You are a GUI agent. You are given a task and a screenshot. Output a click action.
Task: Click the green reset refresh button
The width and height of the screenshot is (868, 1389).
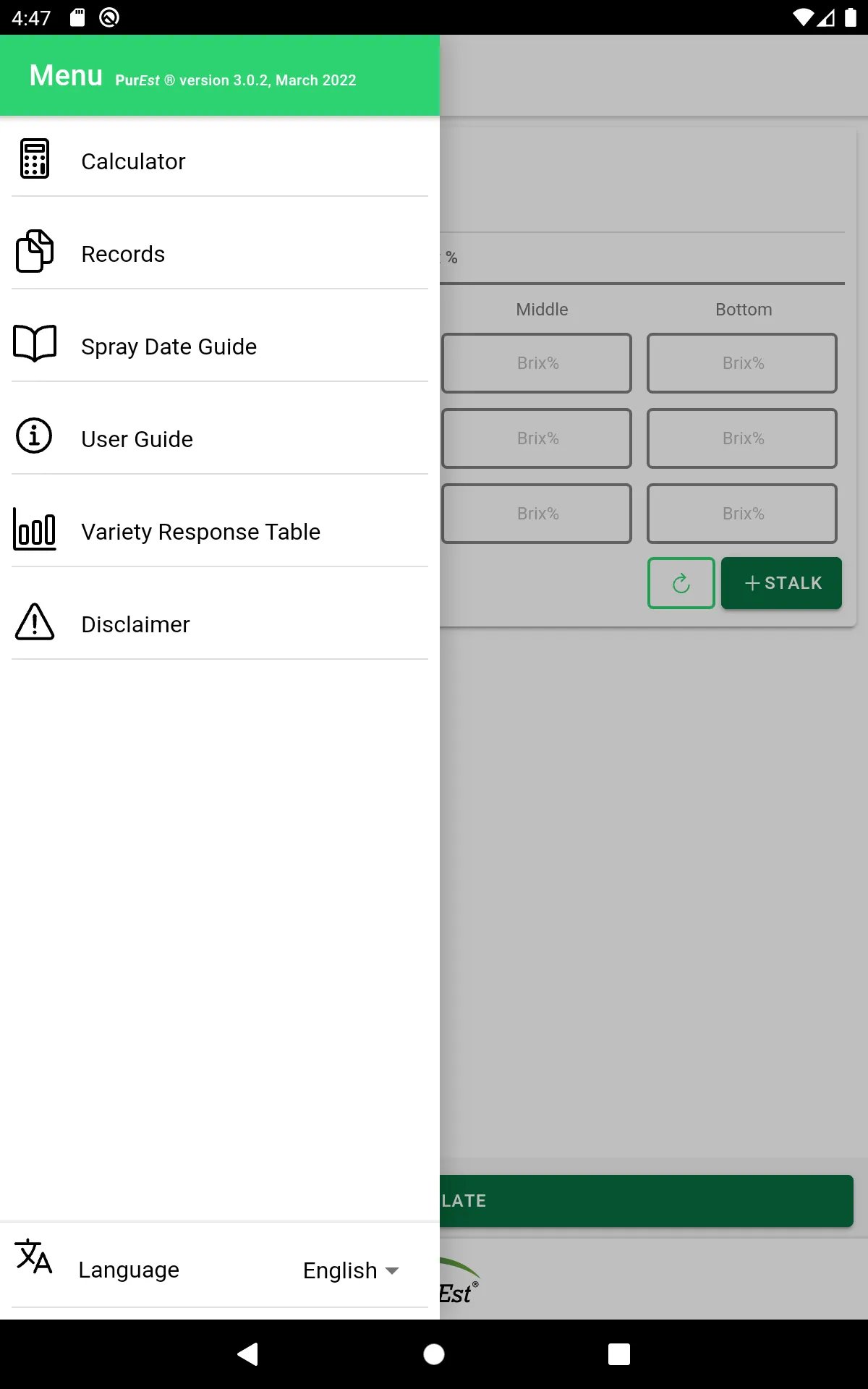pyautogui.click(x=681, y=583)
